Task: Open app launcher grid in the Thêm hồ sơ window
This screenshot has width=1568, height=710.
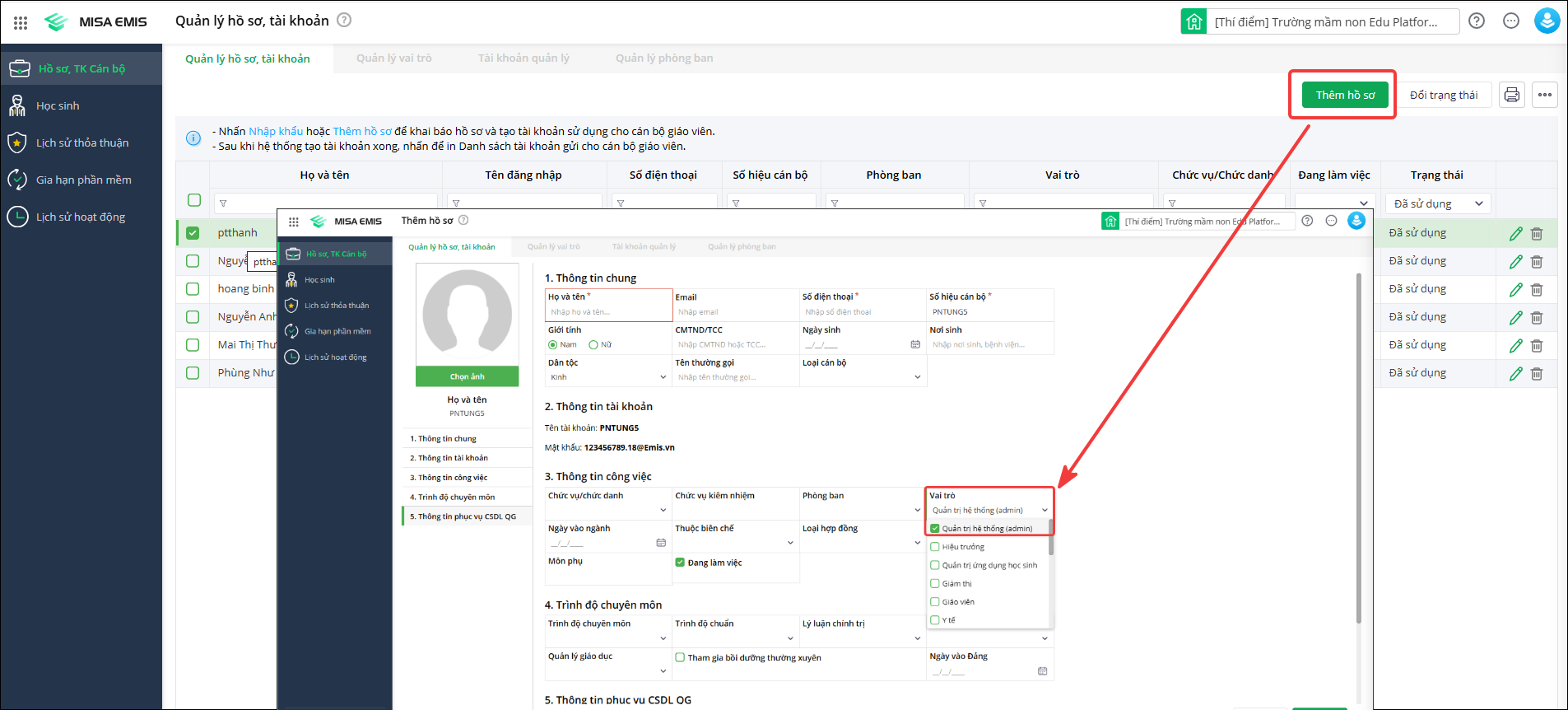Action: coord(294,222)
